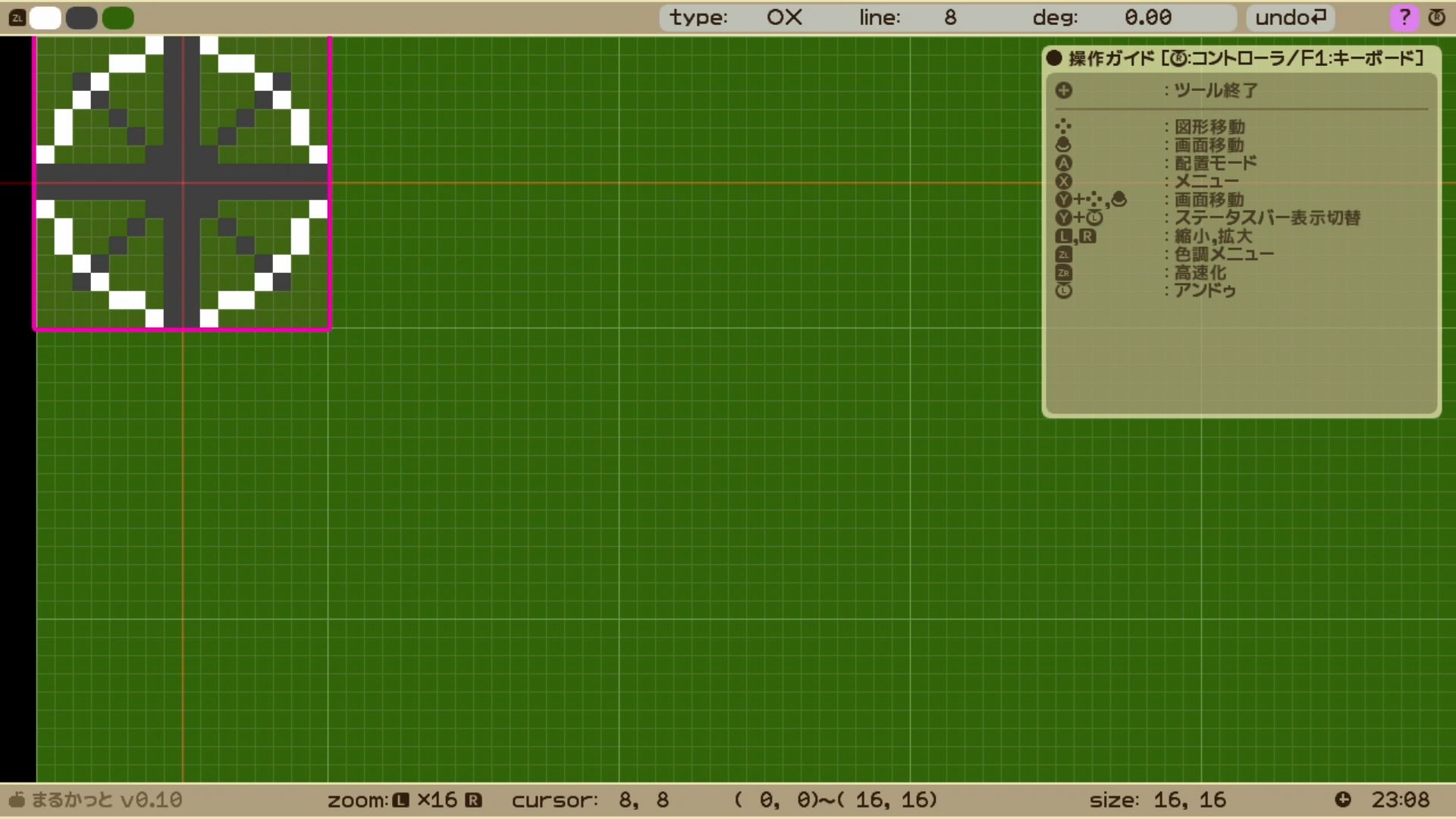Click the undo button
The height and width of the screenshot is (819, 1456).
click(x=1291, y=17)
